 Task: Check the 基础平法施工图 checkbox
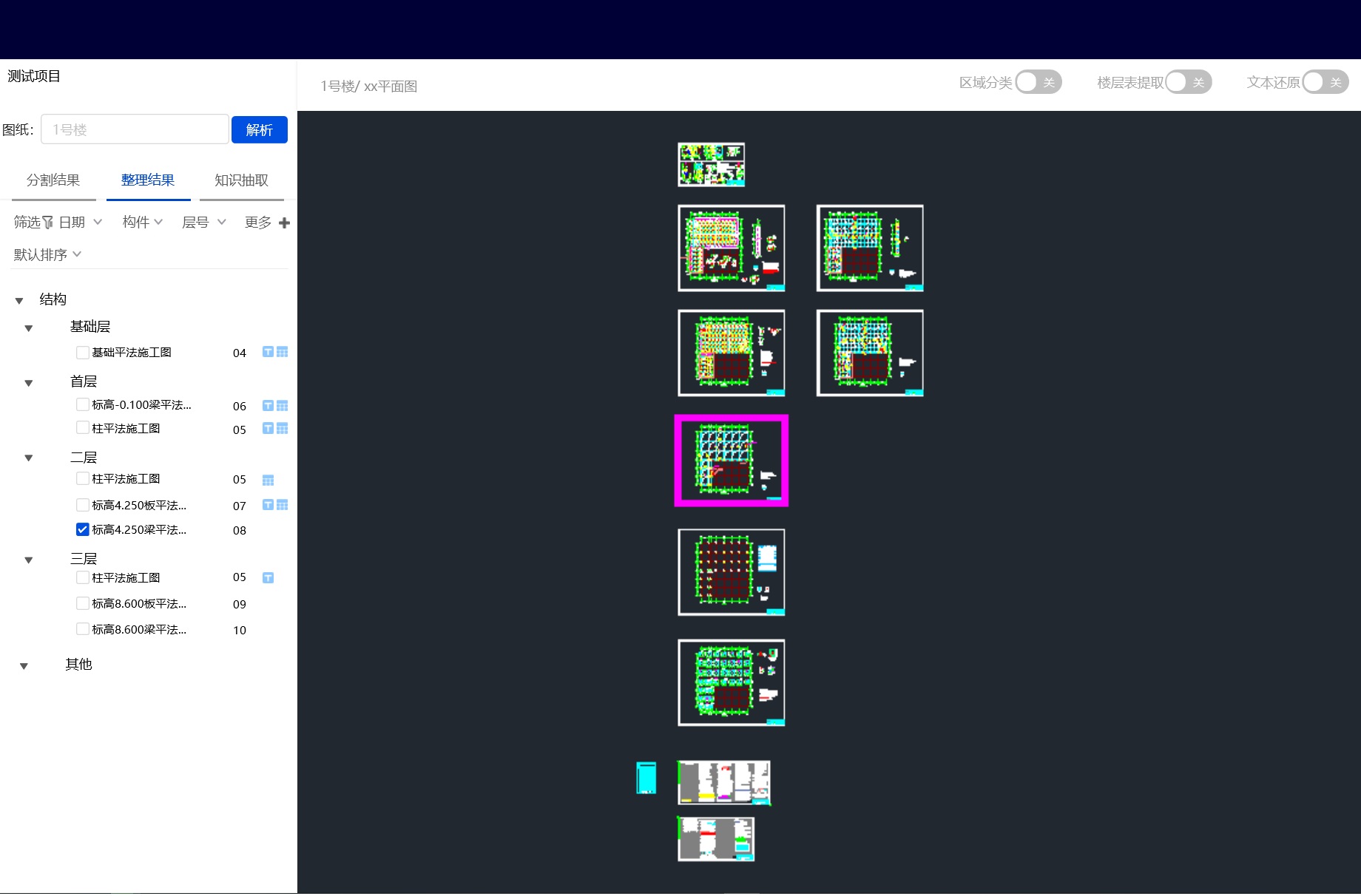pos(83,353)
